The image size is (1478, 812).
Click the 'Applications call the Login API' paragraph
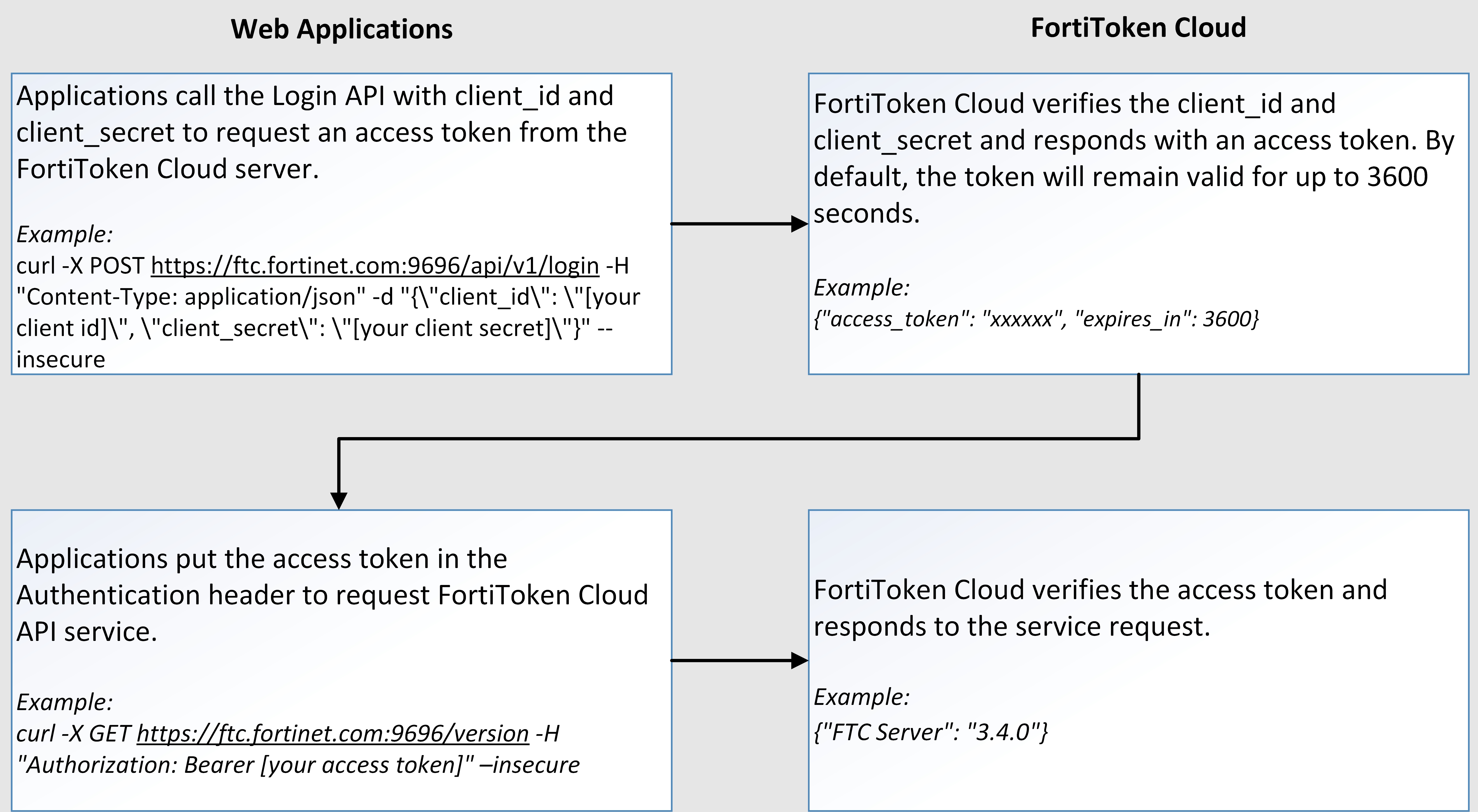pyautogui.click(x=321, y=132)
